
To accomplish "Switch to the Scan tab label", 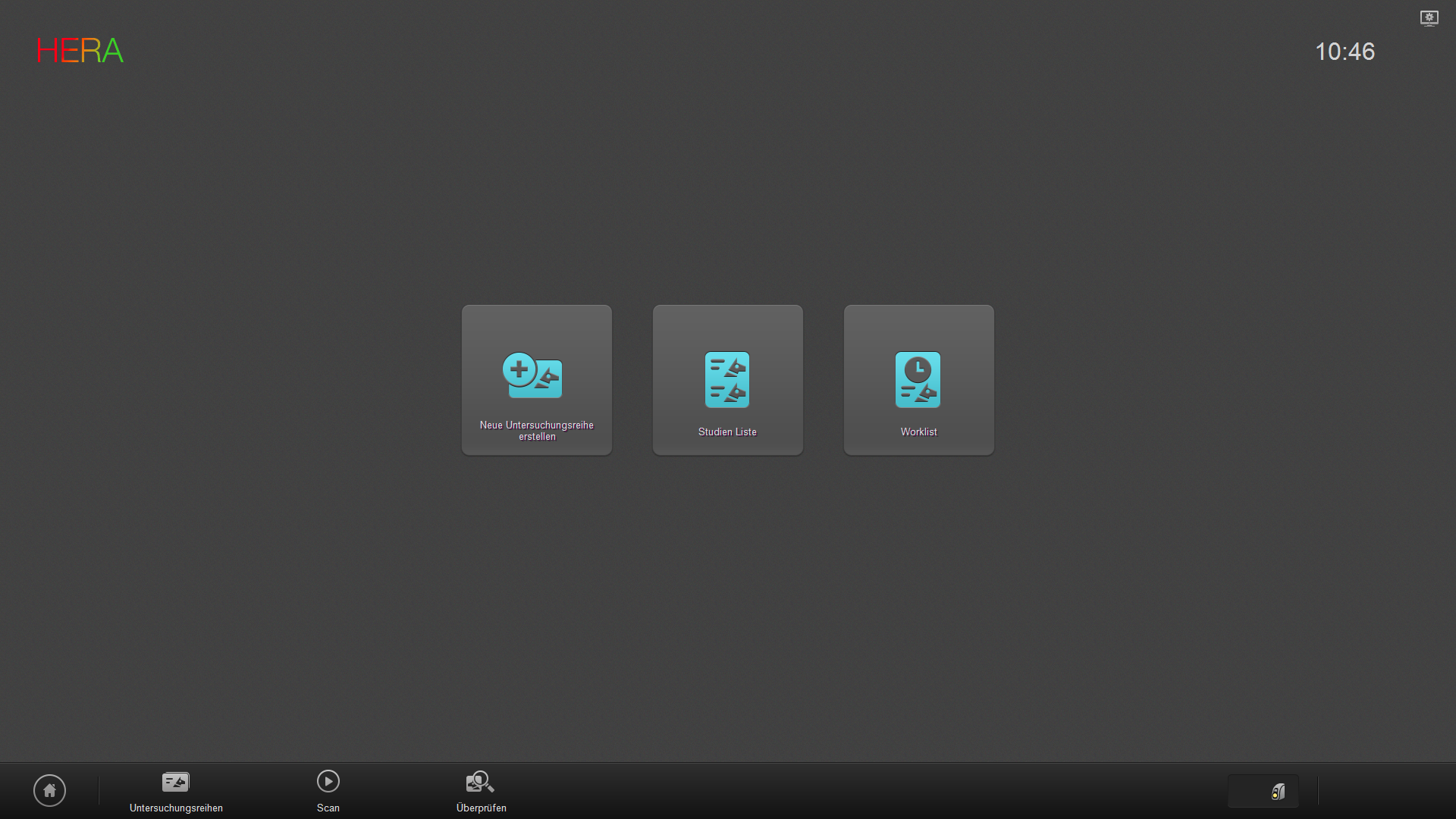I will [328, 808].
